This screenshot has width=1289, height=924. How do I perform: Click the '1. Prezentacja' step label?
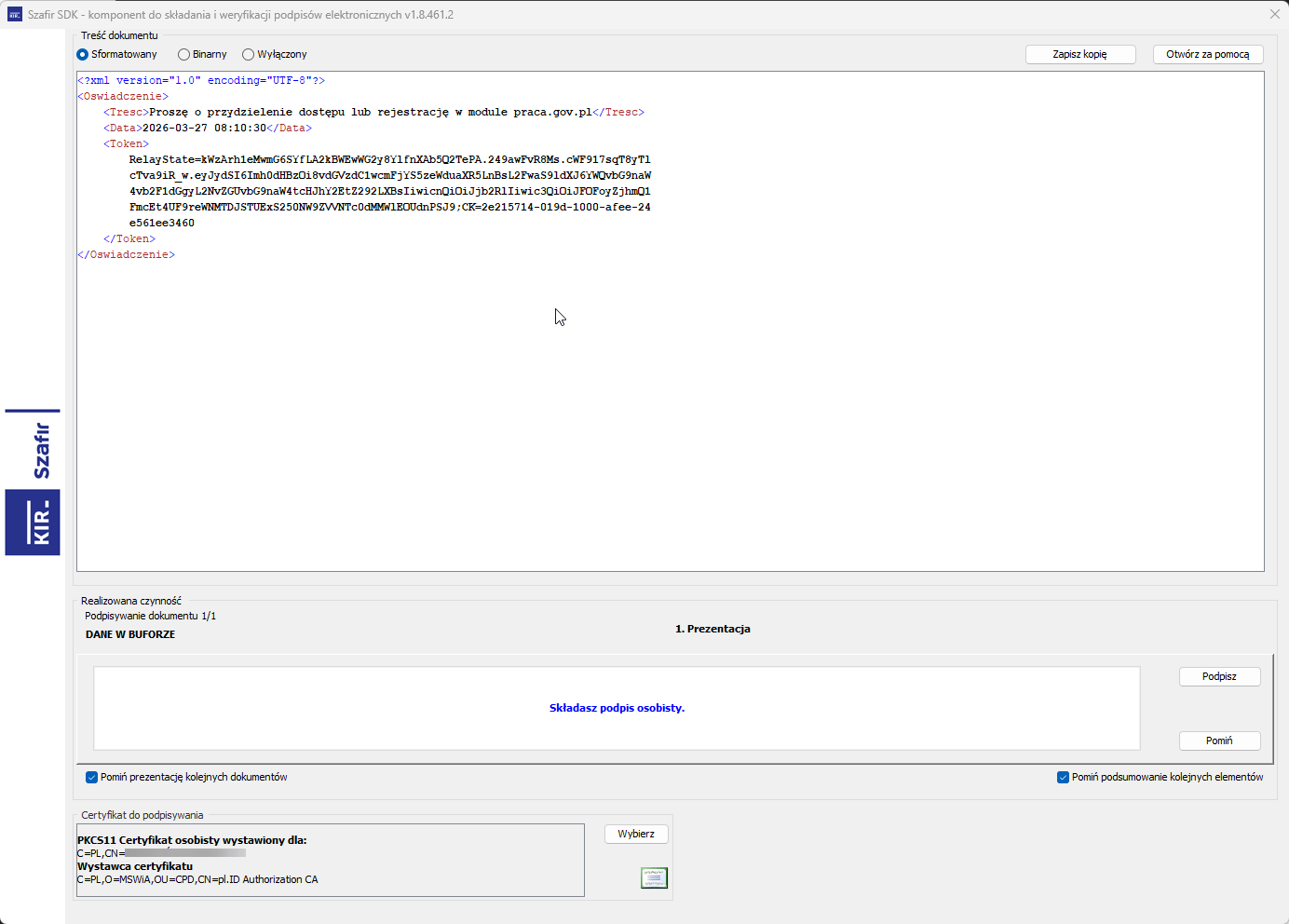[712, 629]
